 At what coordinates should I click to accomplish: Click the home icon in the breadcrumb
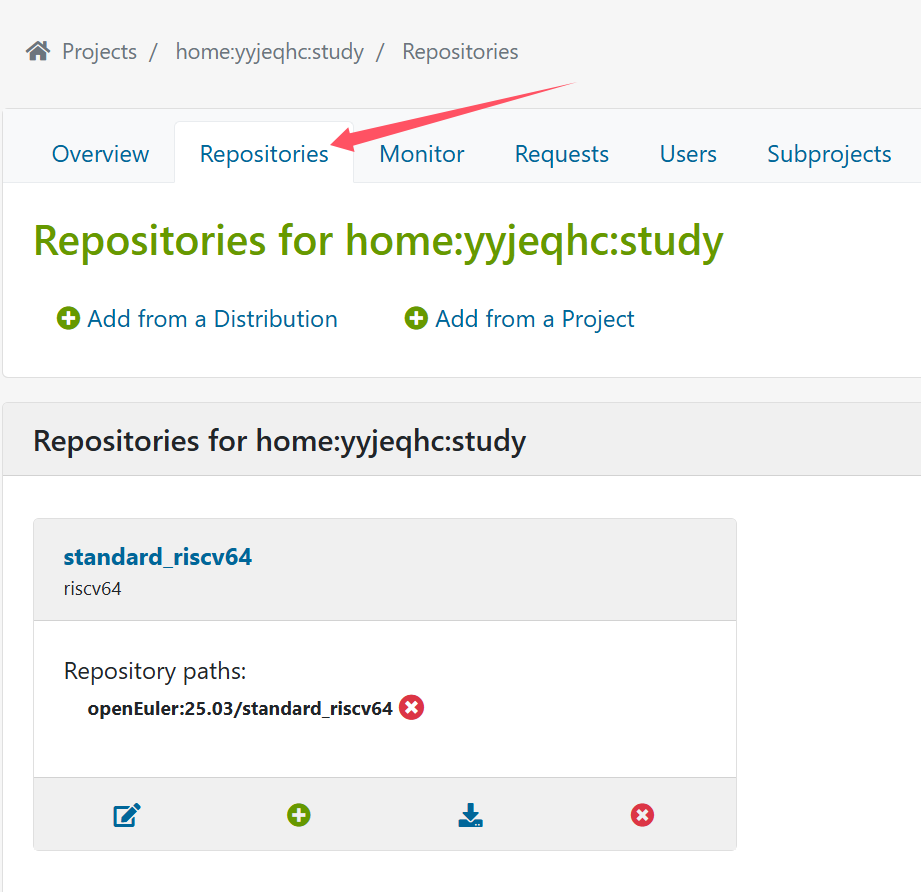pos(38,51)
